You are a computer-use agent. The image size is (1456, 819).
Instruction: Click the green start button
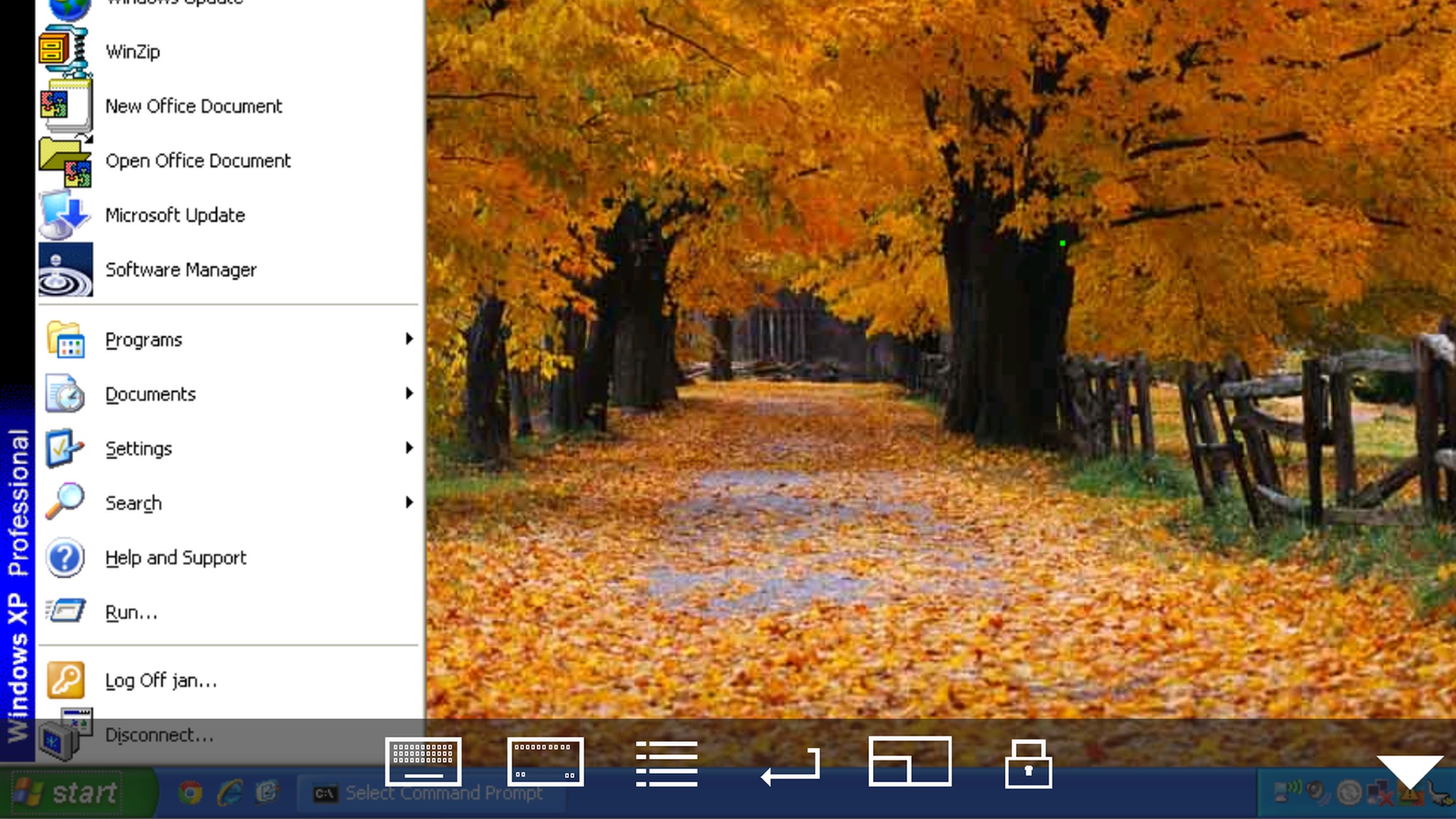[77, 792]
